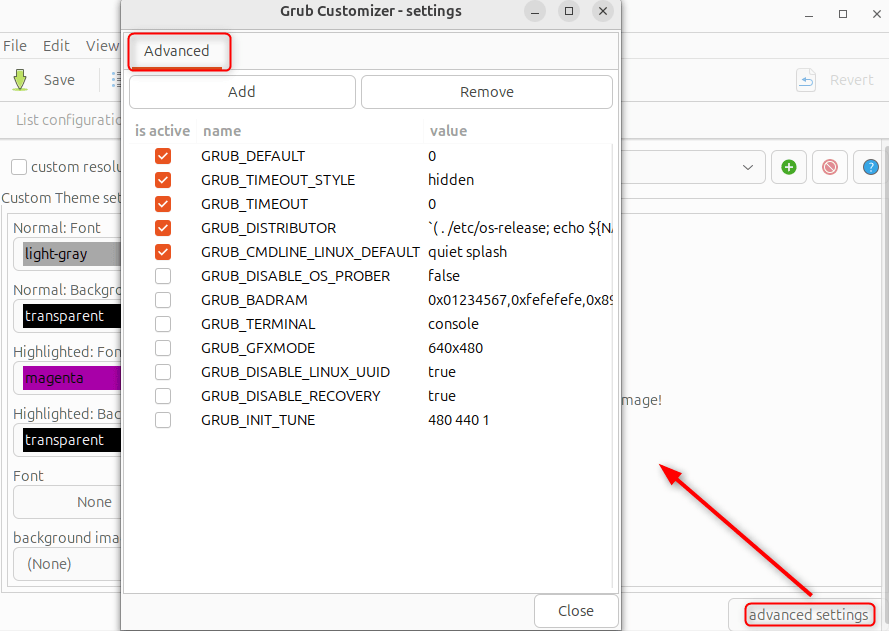Viewport: 889px width, 631px height.
Task: Enable GRUB_DISABLE_OS_PROBER checkbox
Action: (163, 276)
